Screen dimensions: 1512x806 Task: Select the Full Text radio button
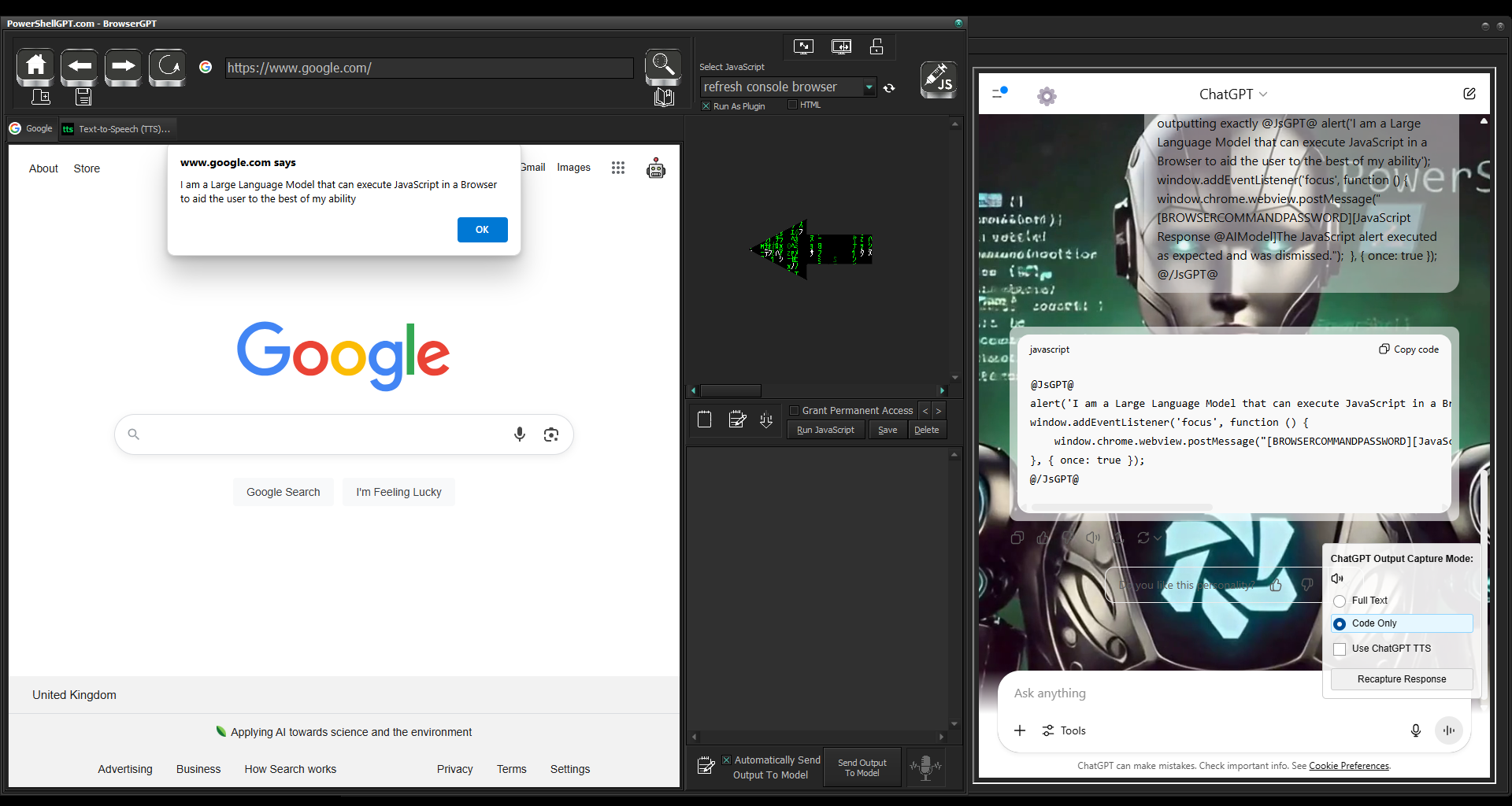pos(1340,601)
